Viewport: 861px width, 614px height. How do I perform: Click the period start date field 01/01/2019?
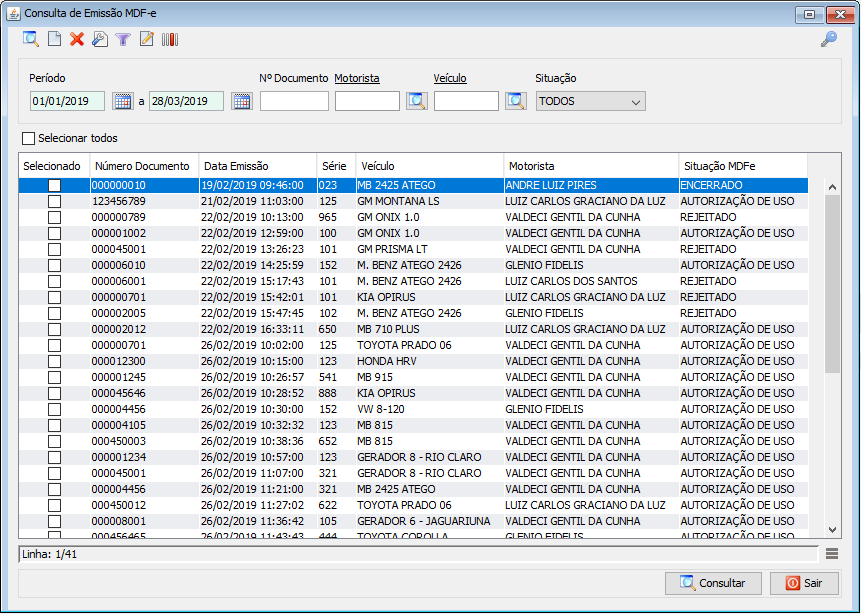click(68, 101)
